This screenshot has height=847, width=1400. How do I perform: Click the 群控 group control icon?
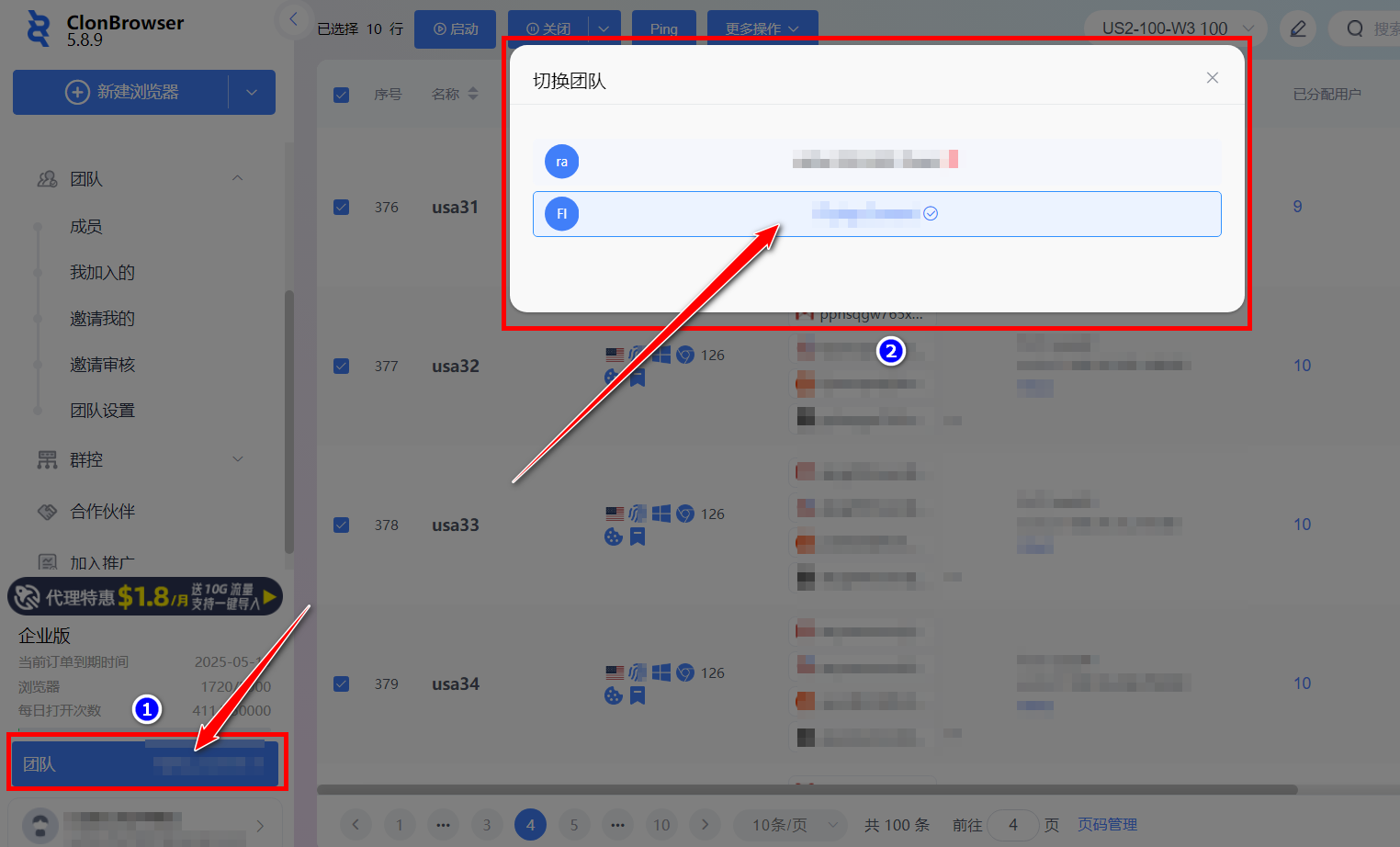47,459
